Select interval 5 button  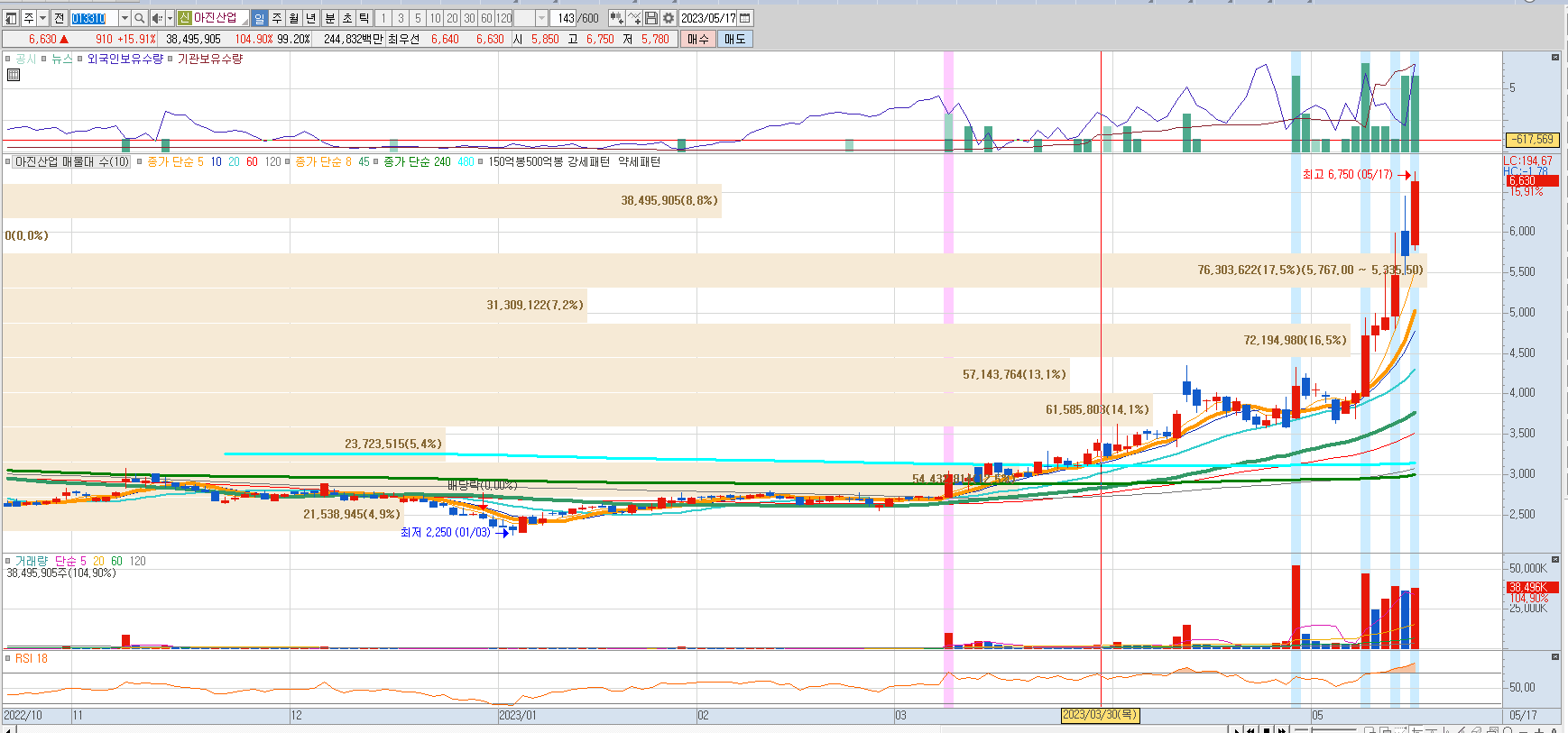click(x=418, y=18)
